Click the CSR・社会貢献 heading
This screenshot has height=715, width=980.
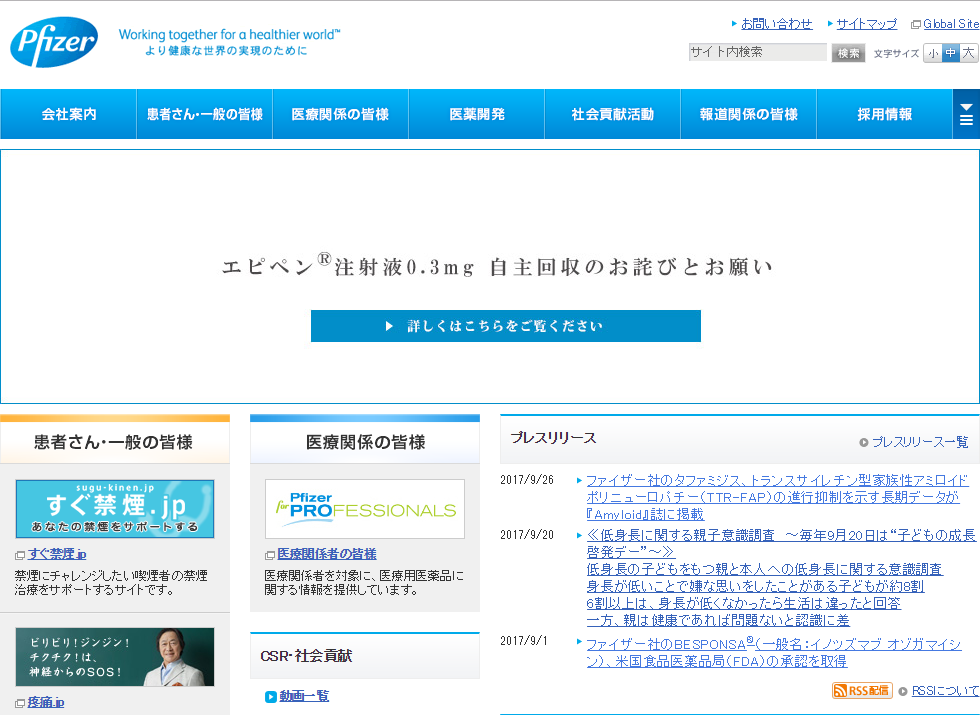pos(306,656)
